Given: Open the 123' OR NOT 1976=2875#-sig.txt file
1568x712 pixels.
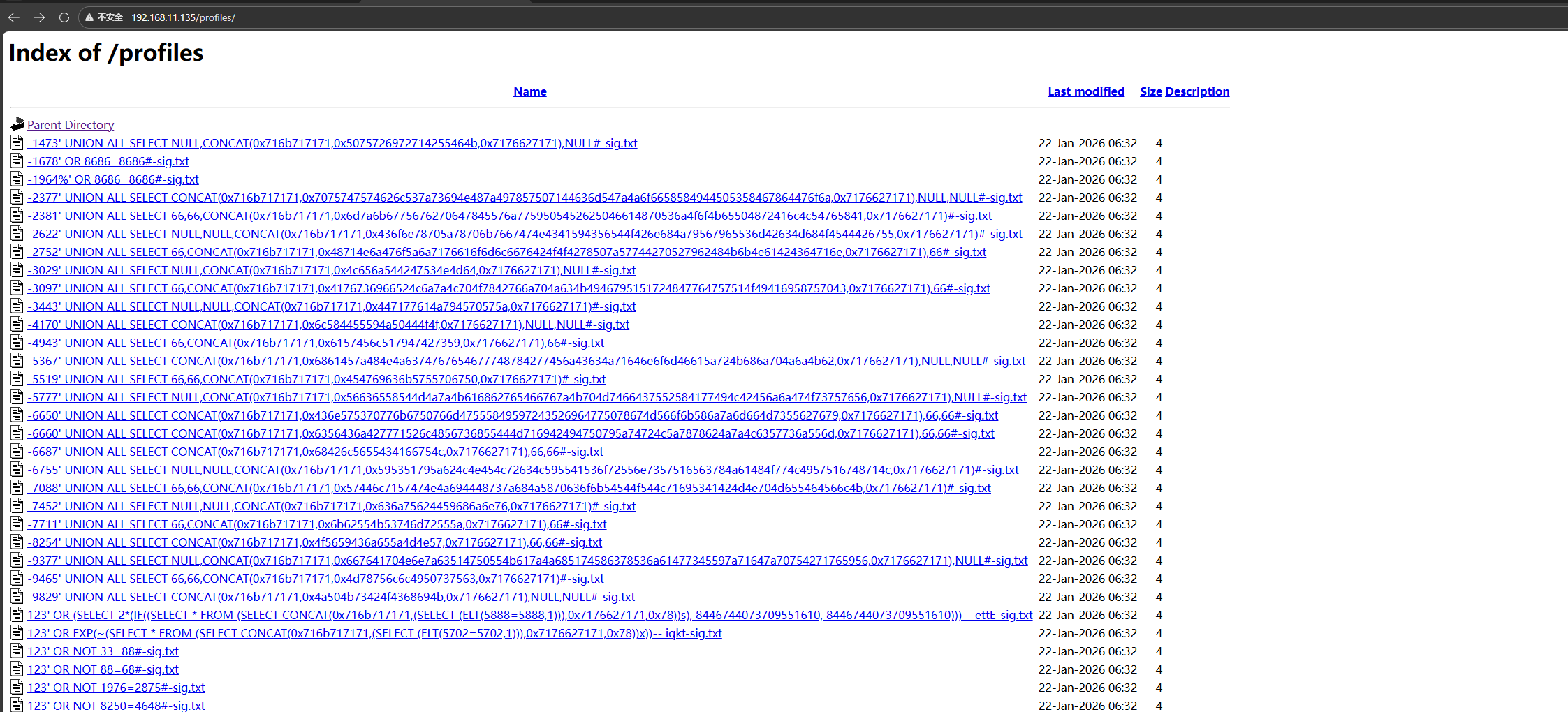Looking at the screenshot, I should [x=116, y=688].
